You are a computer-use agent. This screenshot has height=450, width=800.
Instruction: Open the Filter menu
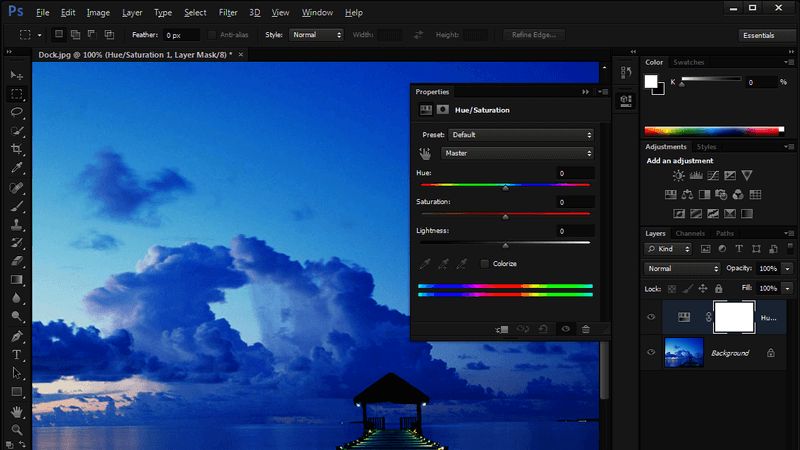[228, 12]
